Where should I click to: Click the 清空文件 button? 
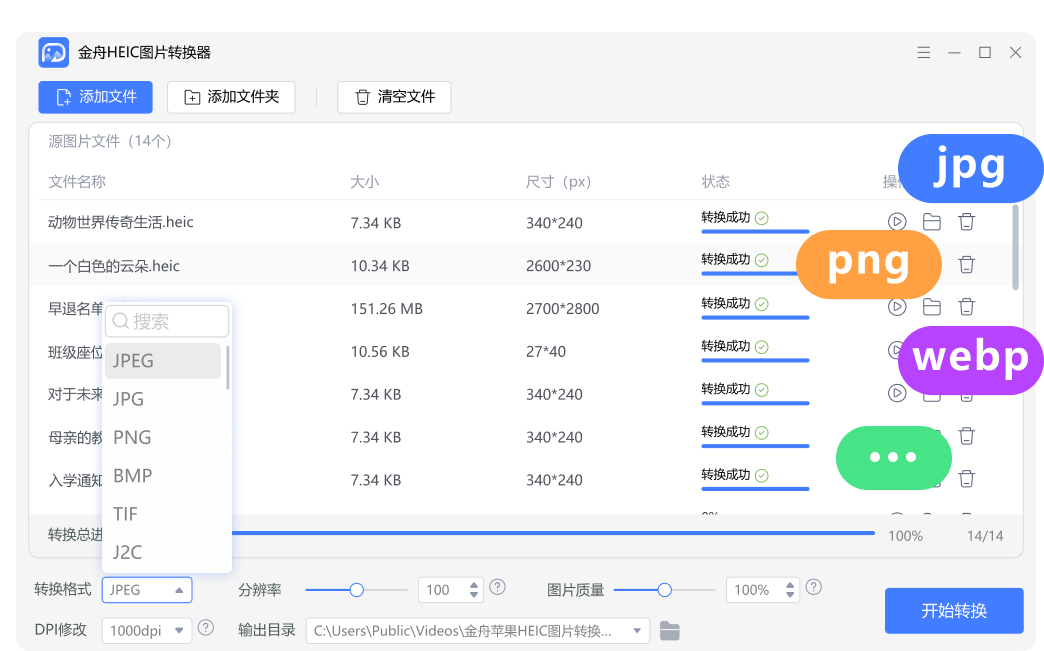[x=394, y=97]
